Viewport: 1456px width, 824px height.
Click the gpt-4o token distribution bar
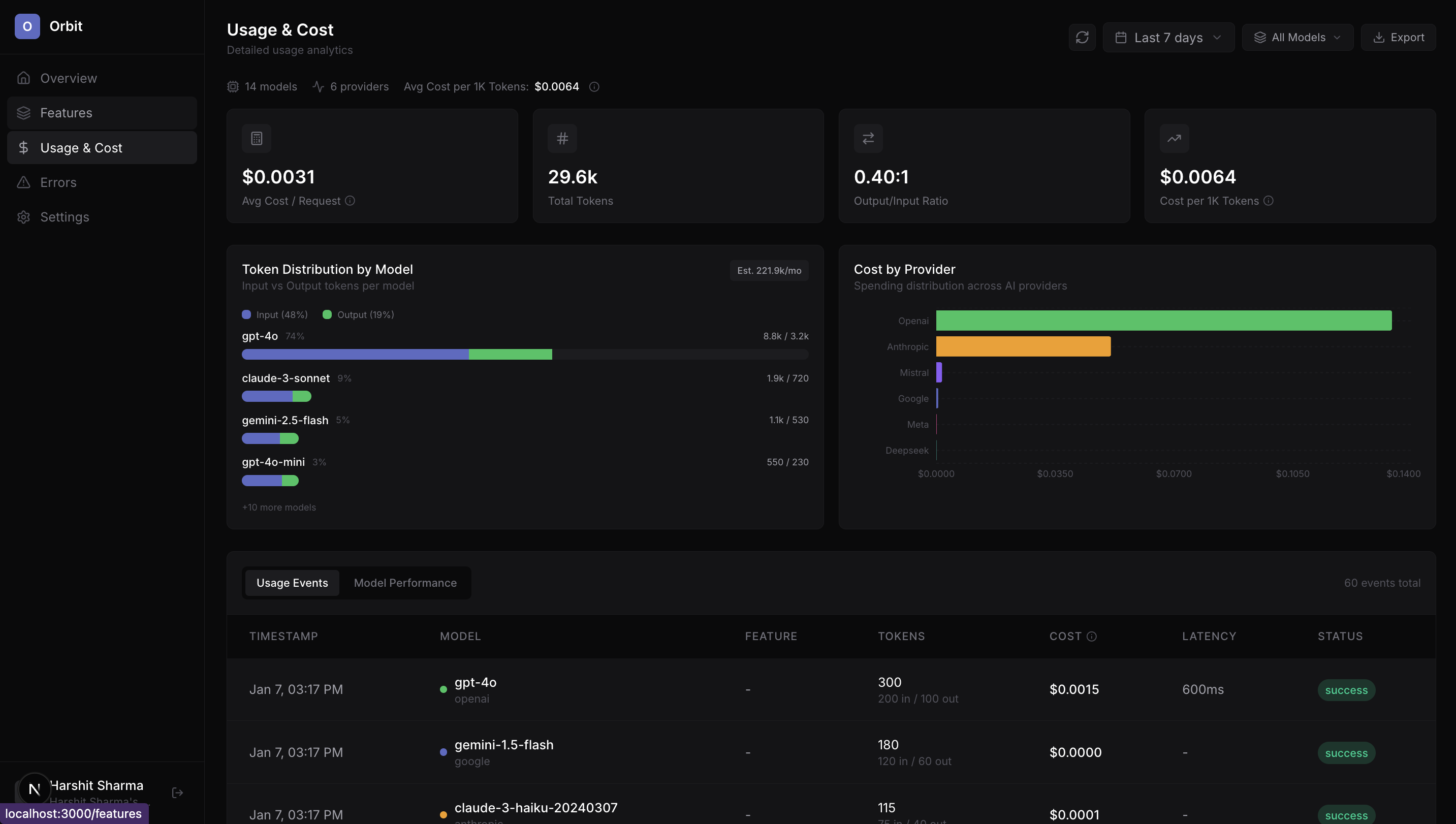click(396, 354)
